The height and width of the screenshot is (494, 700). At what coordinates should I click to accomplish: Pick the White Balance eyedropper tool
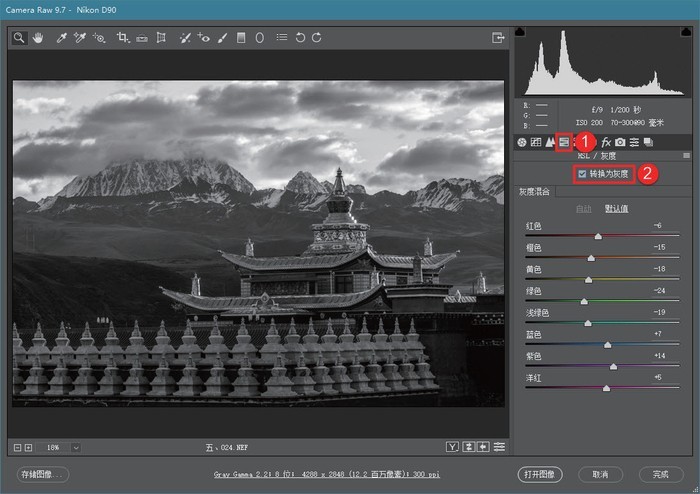(x=61, y=38)
